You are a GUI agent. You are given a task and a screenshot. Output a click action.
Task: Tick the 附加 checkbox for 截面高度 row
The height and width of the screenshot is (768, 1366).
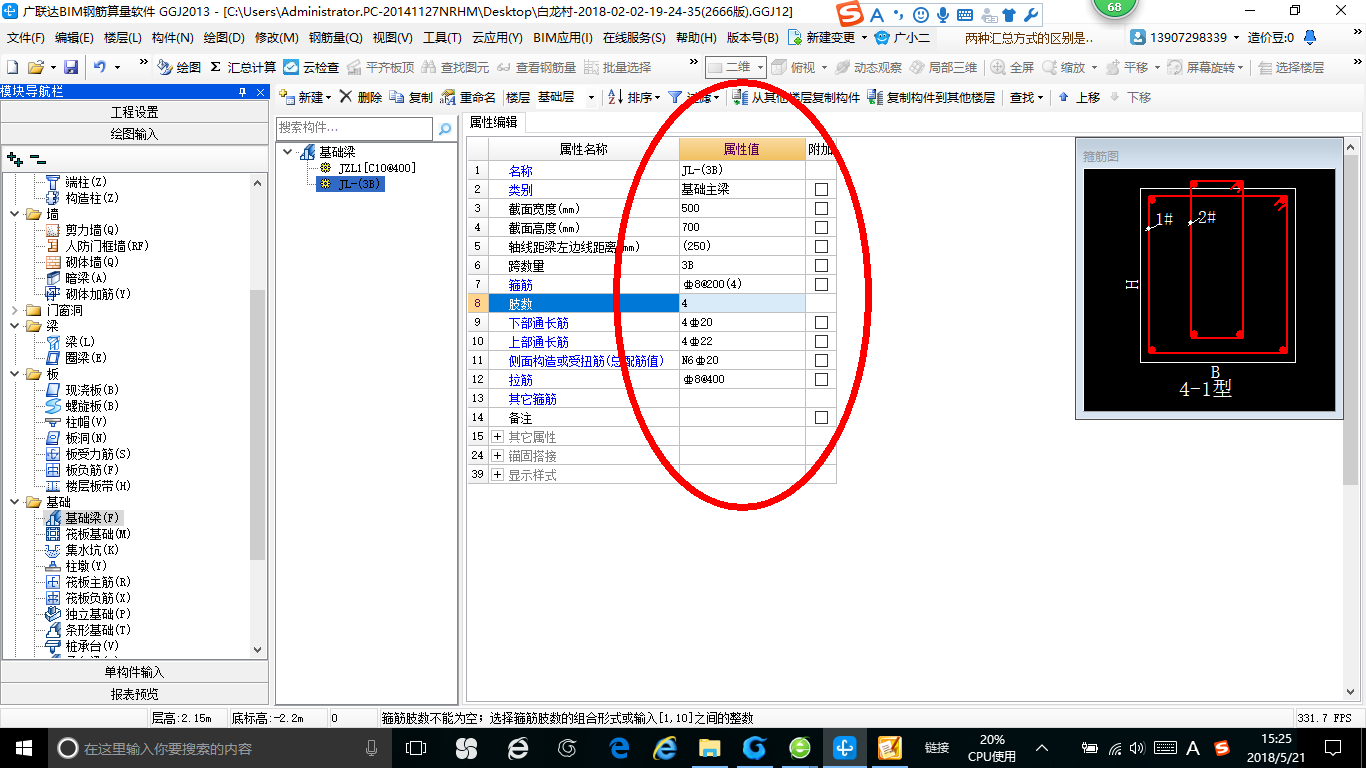pos(821,227)
